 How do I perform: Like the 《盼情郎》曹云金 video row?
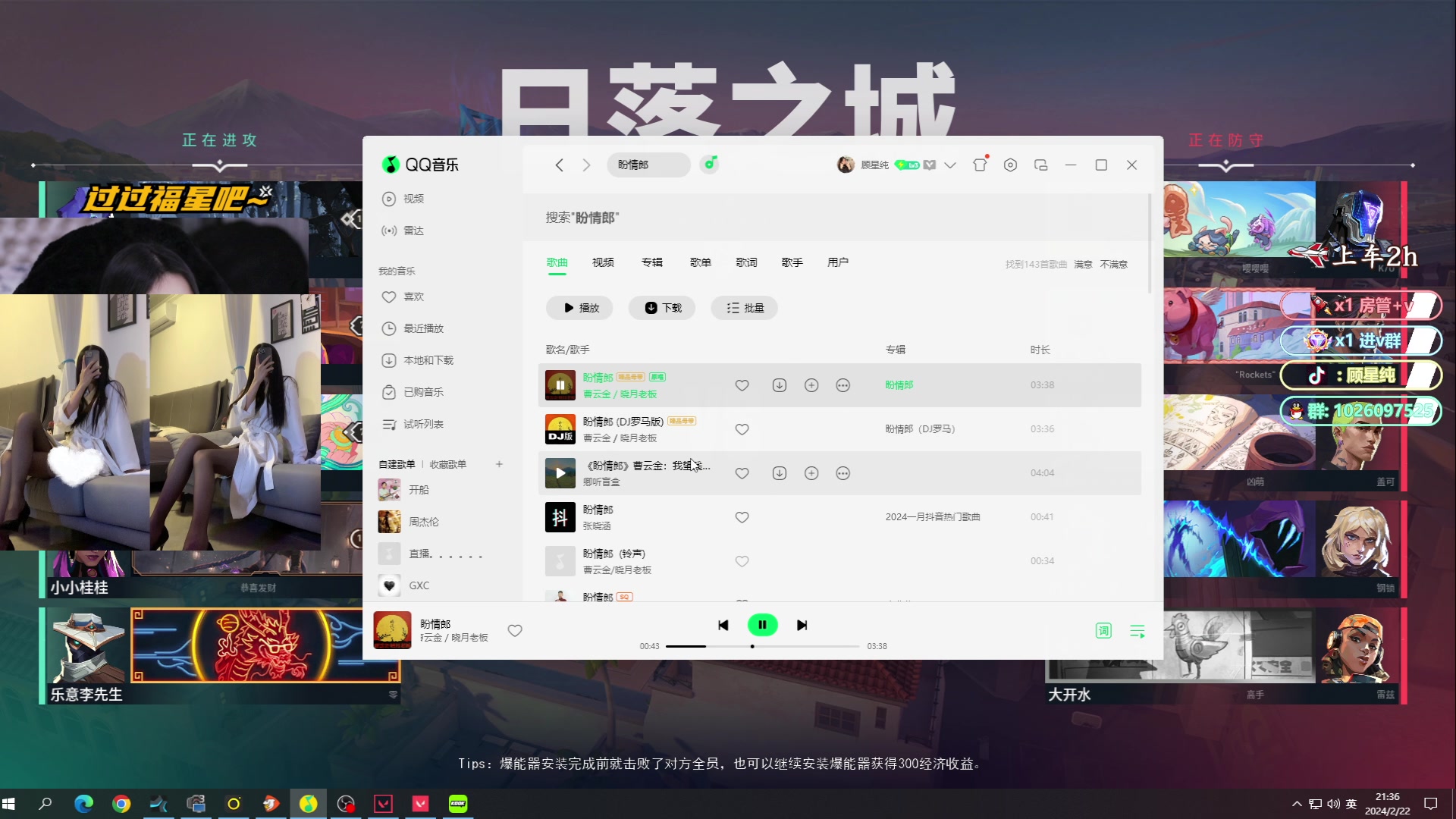(742, 473)
